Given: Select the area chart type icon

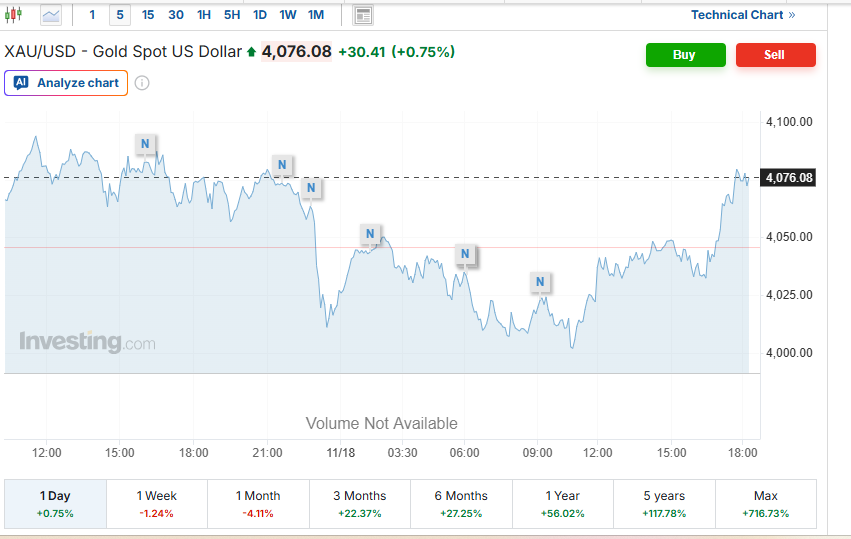Looking at the screenshot, I should [51, 15].
